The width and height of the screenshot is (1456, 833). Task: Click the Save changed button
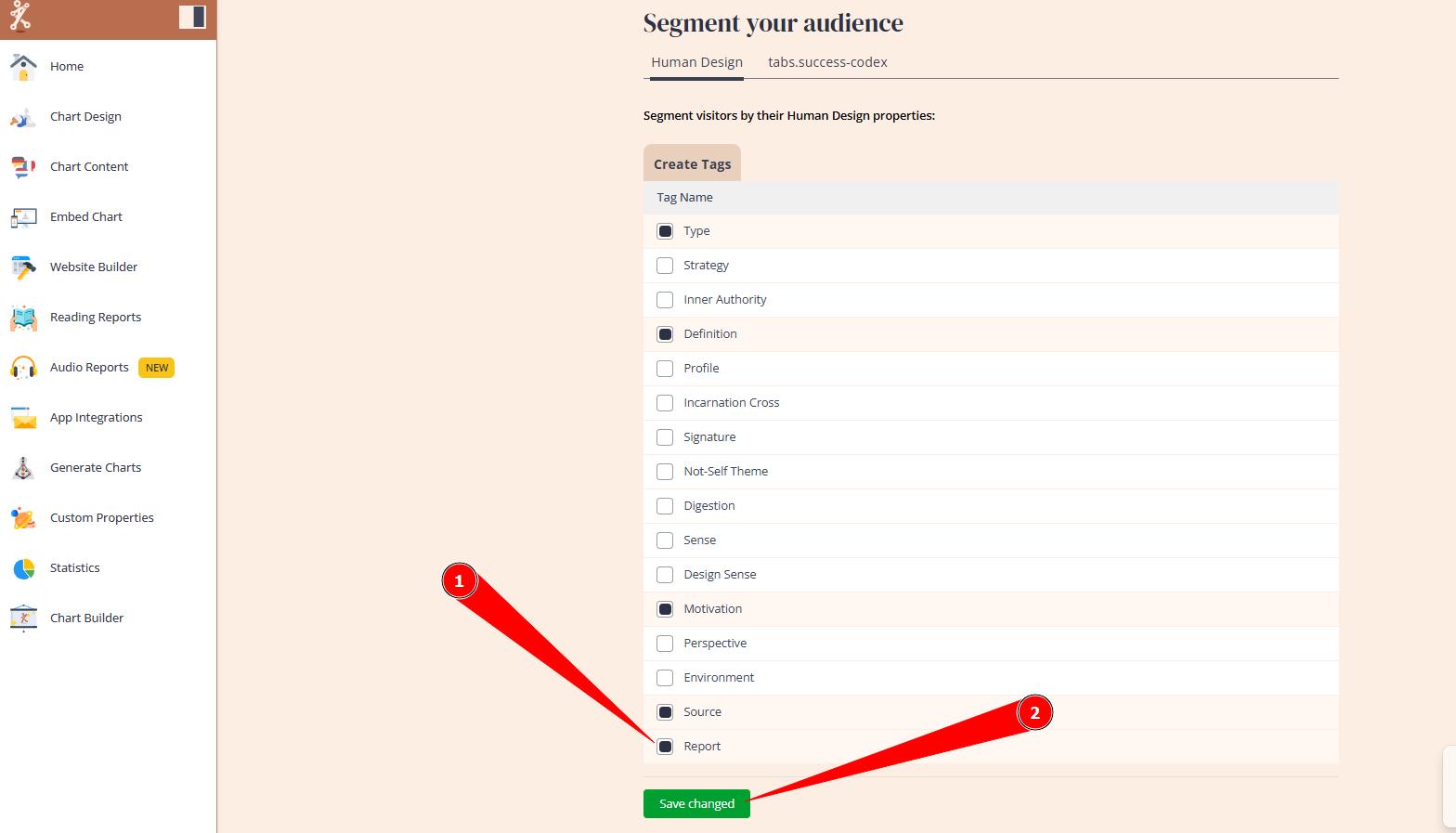tap(696, 804)
